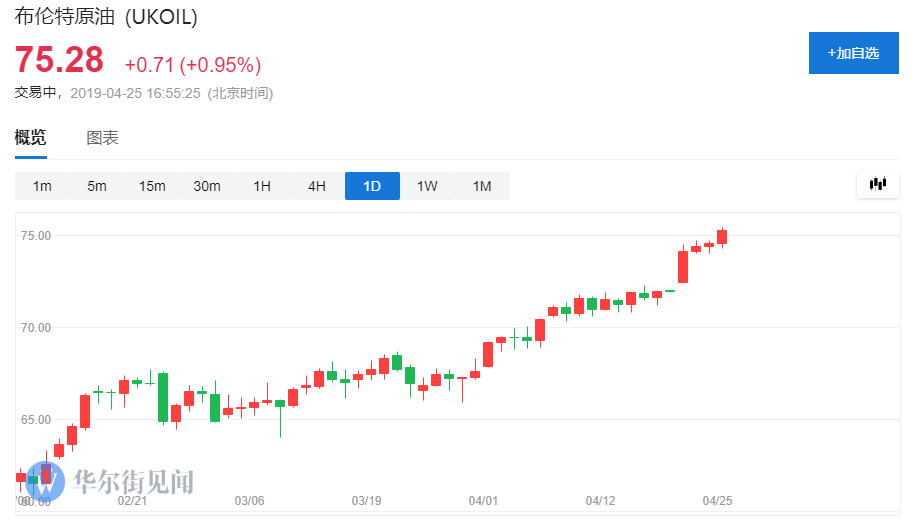Open the candlestick chart type icon

[x=879, y=184]
